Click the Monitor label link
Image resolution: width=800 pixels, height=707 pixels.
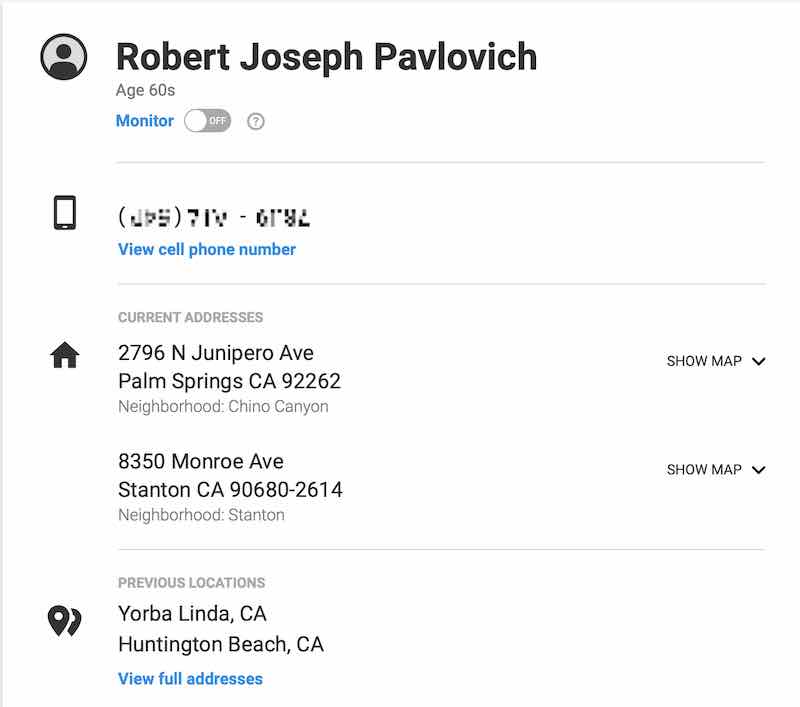(x=145, y=121)
